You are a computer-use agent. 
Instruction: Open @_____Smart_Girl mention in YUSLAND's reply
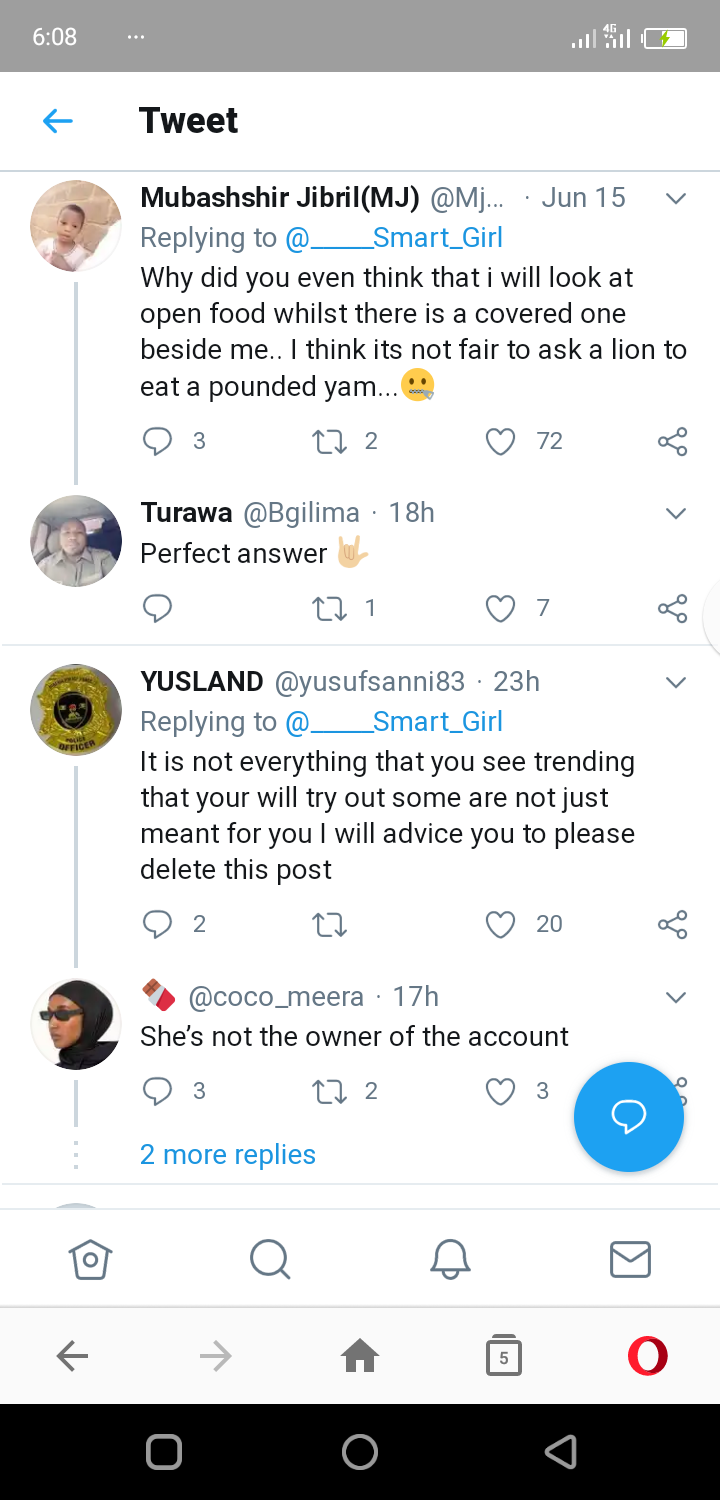pyautogui.click(x=394, y=721)
